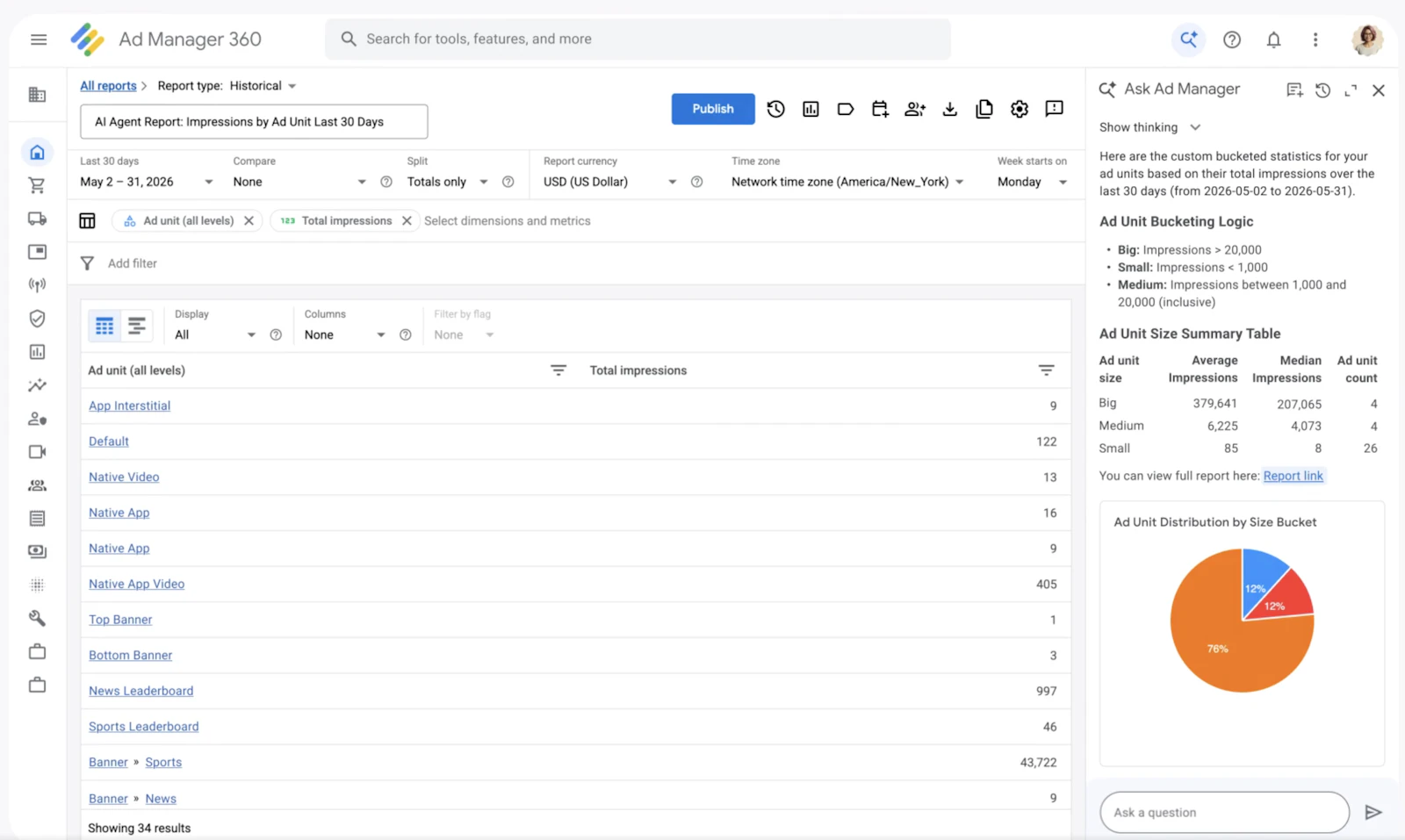Open the video camera sidebar icon
Image resolution: width=1405 pixels, height=840 pixels.
click(x=37, y=452)
